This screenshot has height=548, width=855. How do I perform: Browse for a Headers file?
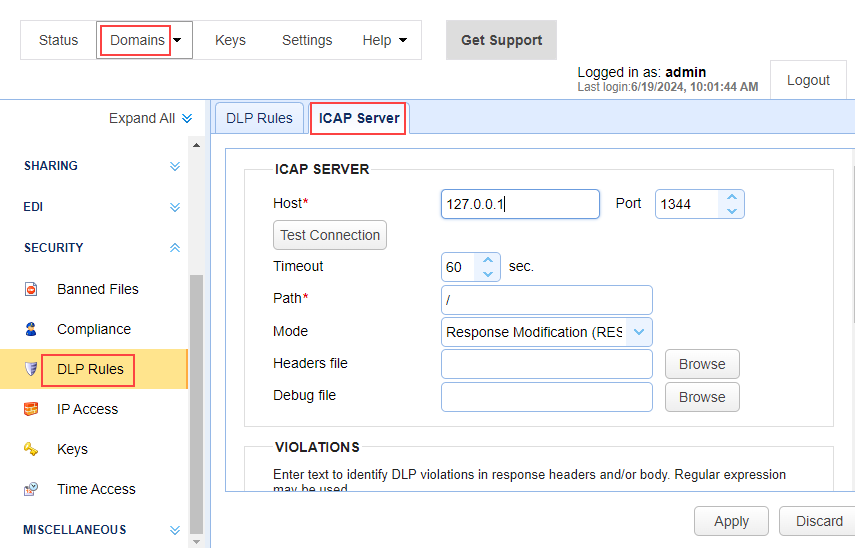click(x=702, y=364)
